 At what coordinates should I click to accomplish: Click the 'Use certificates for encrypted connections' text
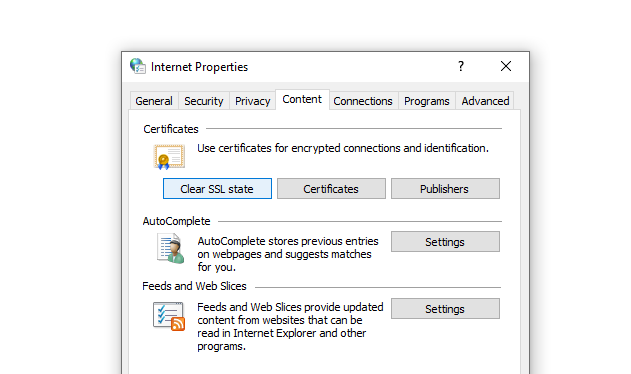pyautogui.click(x=343, y=148)
